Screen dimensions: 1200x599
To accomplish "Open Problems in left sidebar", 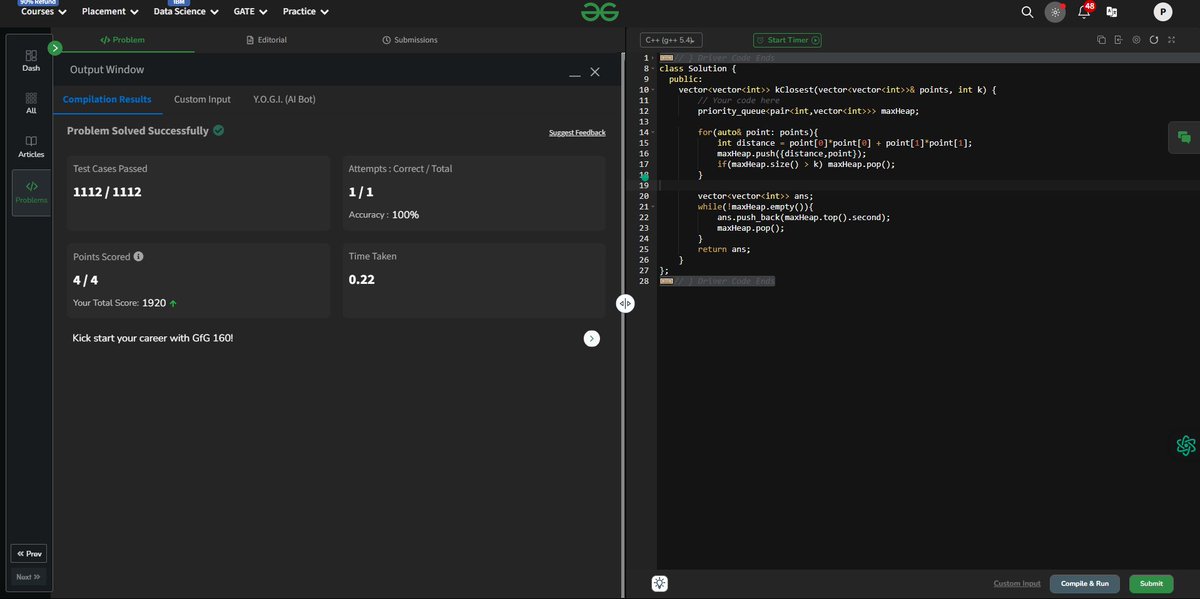I will pos(31,193).
